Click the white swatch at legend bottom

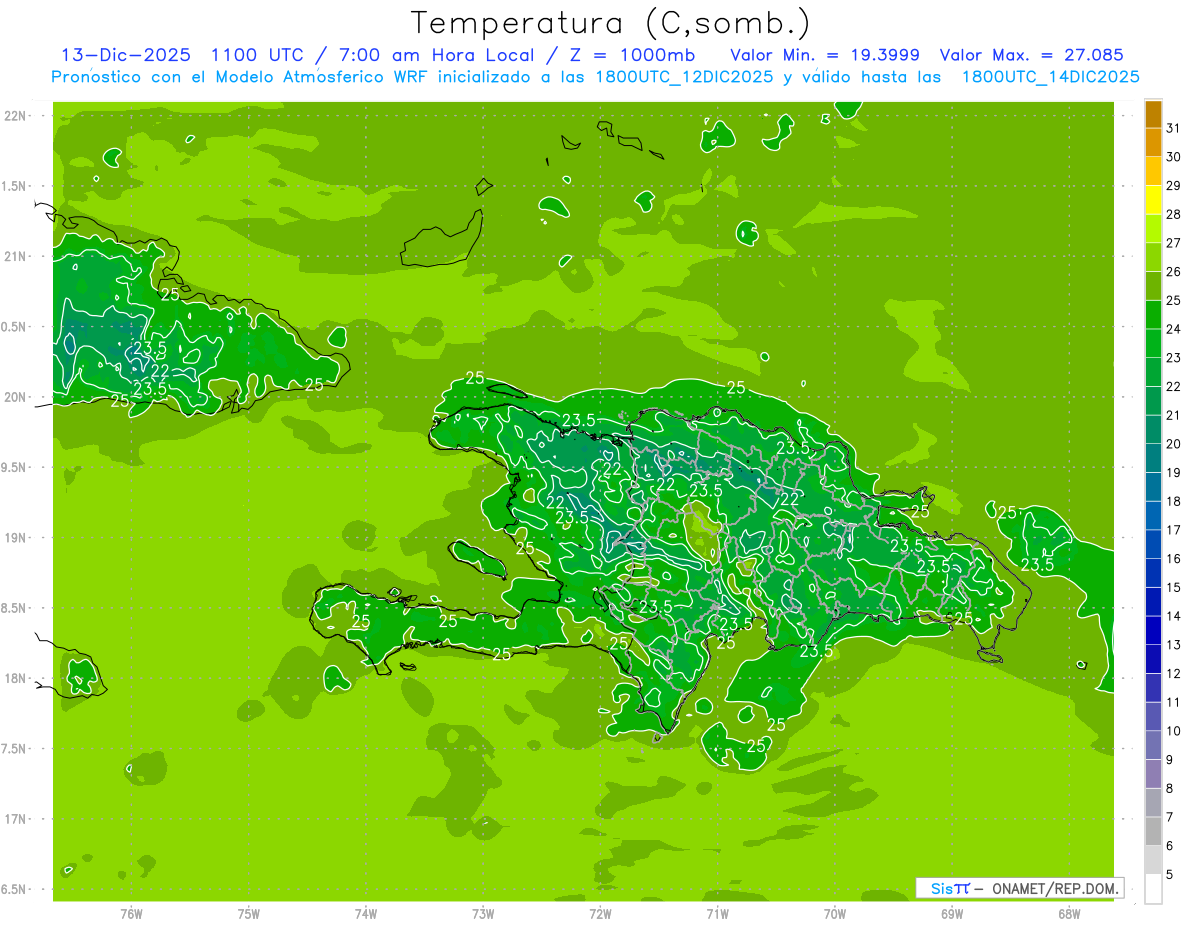(x=1153, y=889)
